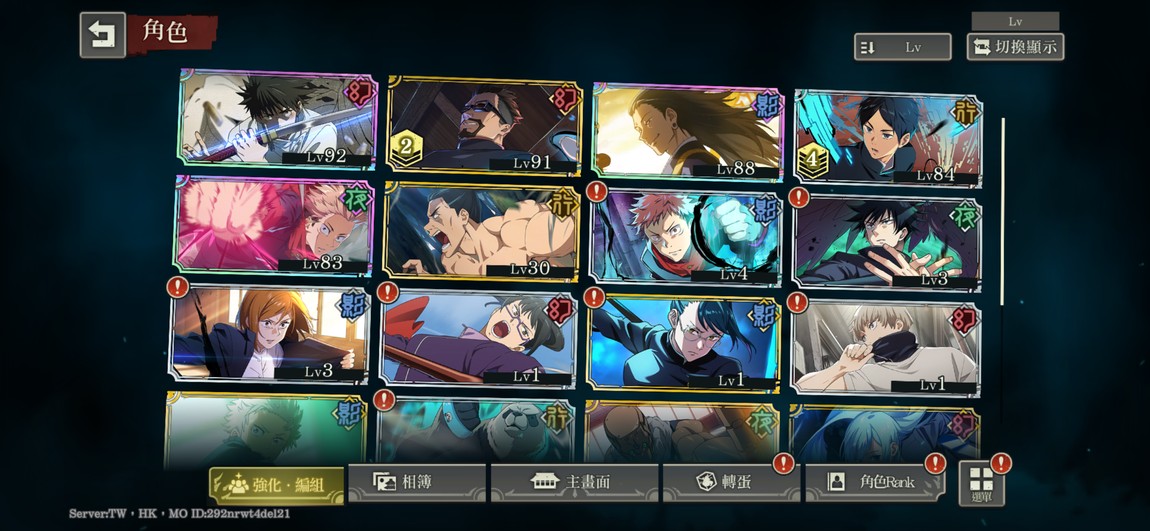Open the Lv sort dropdown
The image size is (1150, 531).
903,47
